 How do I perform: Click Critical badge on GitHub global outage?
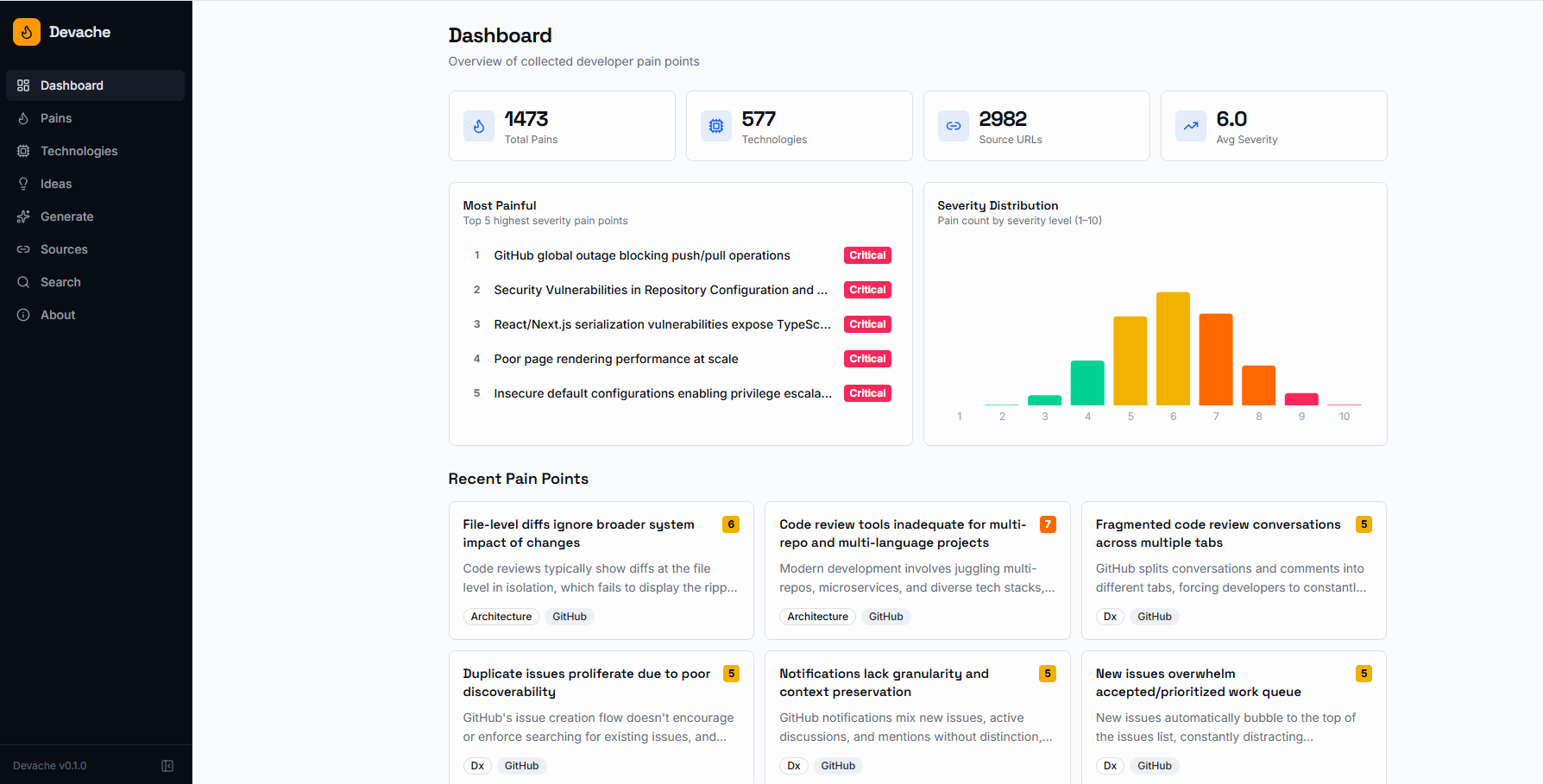click(x=867, y=255)
